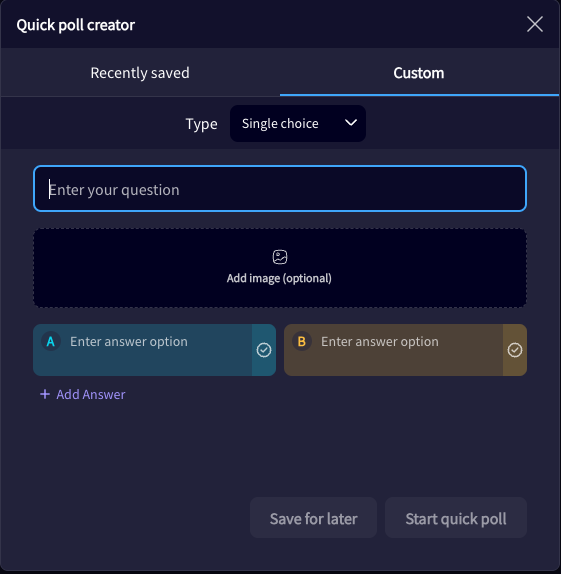
Task: Mark answer B as correct
Action: click(x=514, y=350)
